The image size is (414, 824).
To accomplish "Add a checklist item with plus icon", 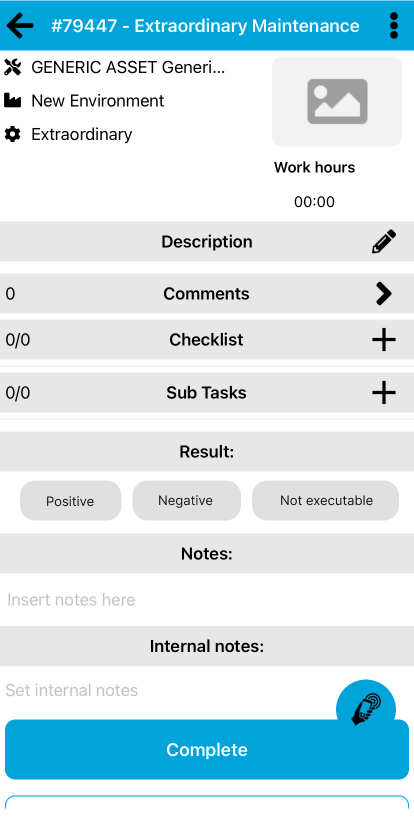I will coord(384,340).
